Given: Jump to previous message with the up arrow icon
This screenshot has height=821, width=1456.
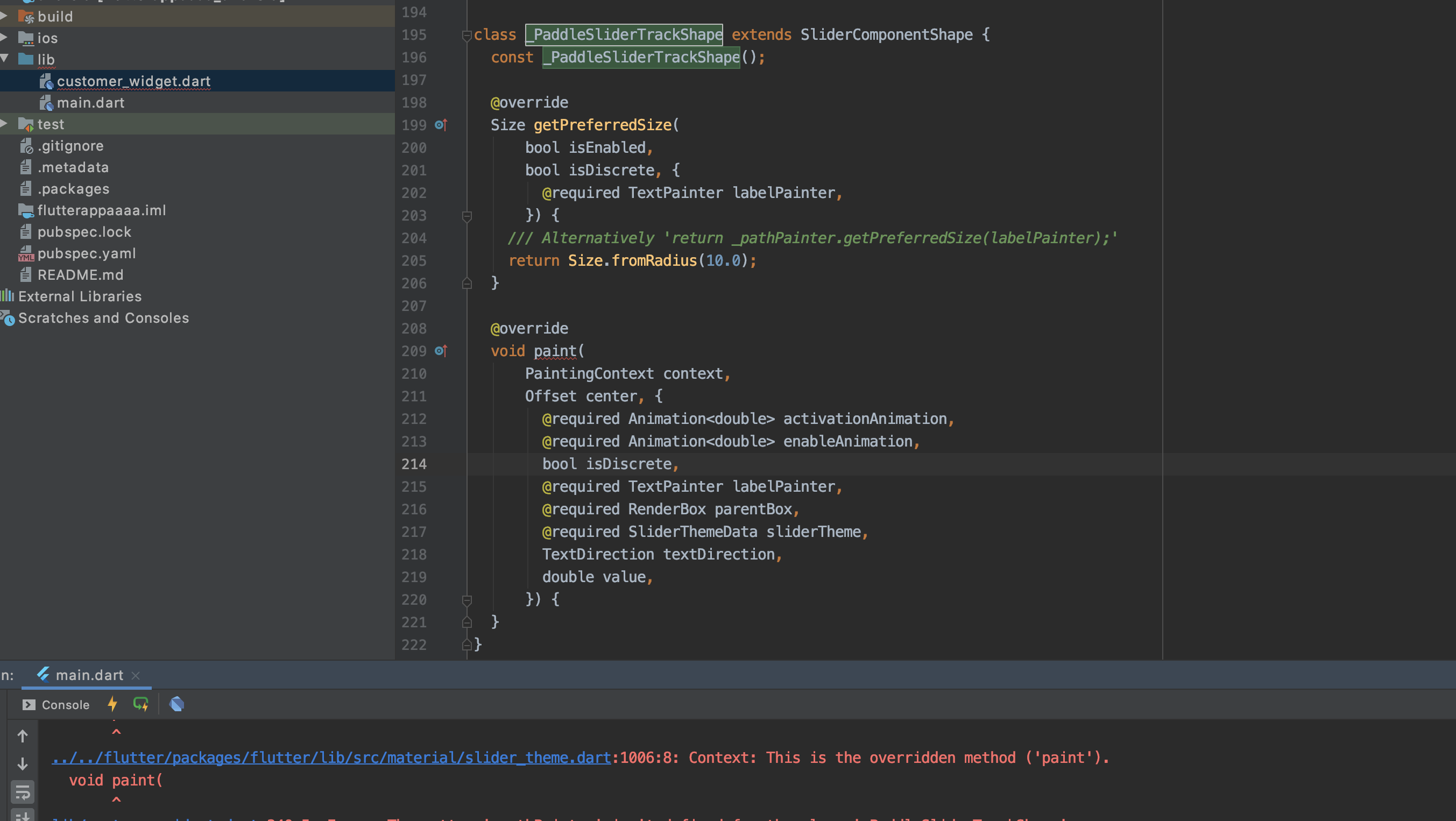Looking at the screenshot, I should 23,735.
